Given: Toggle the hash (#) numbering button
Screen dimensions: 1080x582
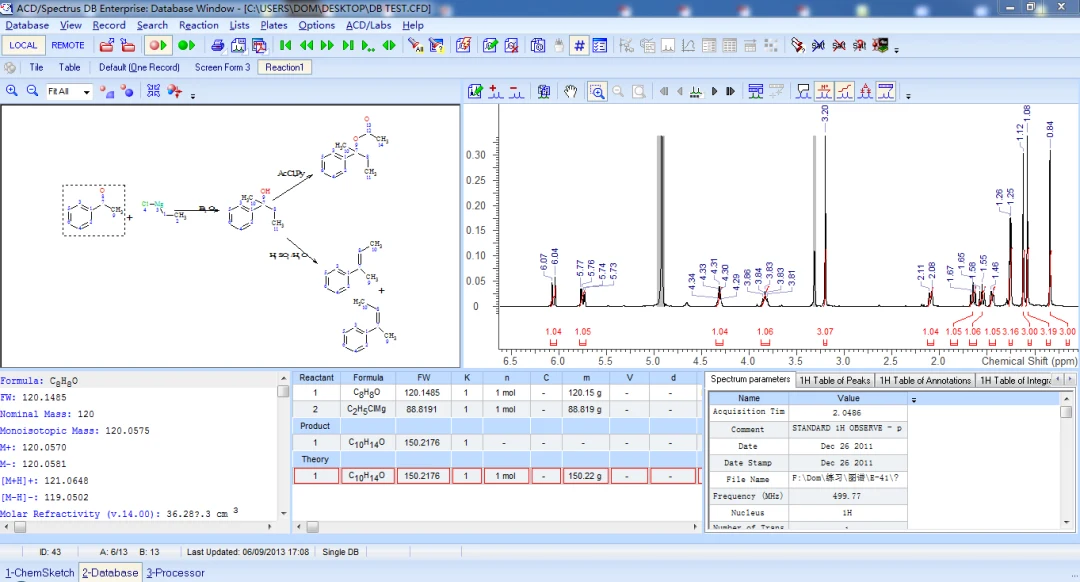Looking at the screenshot, I should [579, 45].
